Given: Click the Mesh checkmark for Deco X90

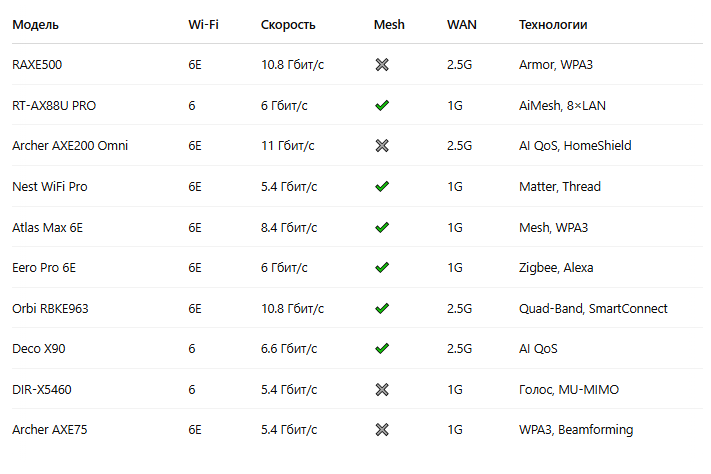Looking at the screenshot, I should click(x=381, y=349).
